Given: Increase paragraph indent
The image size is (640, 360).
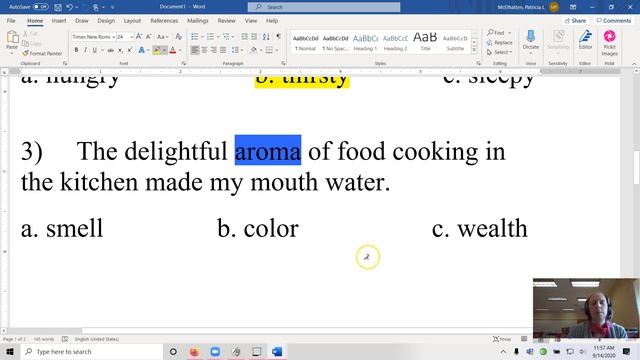Looking at the screenshot, I should (254, 37).
